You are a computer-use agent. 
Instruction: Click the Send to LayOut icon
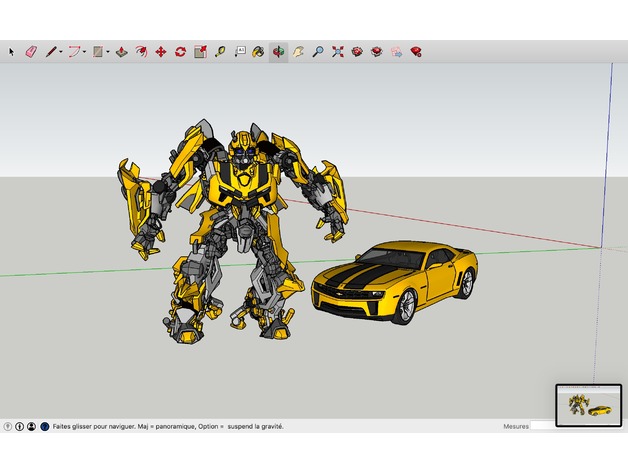point(397,52)
